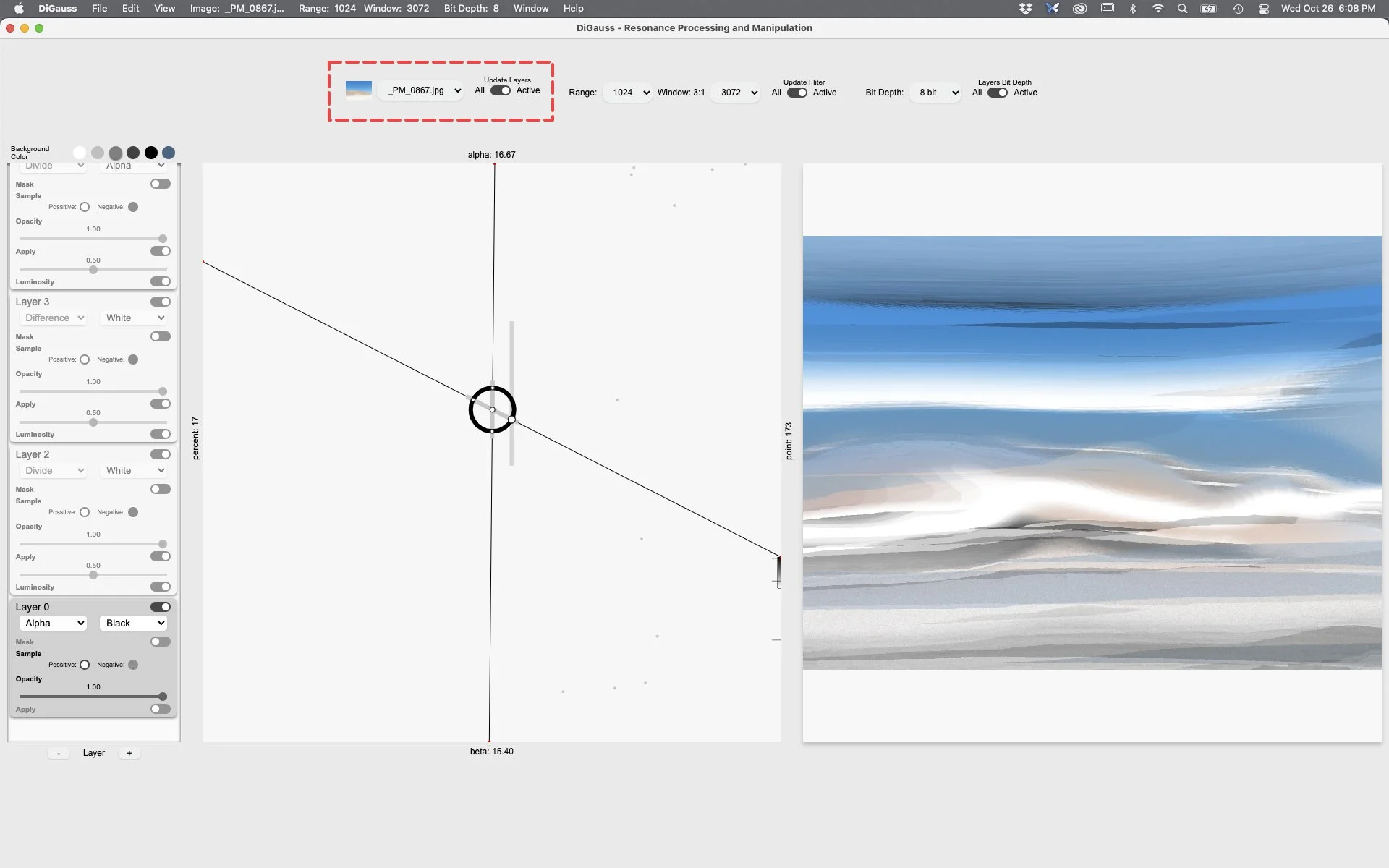Click the Time Machine clock icon
This screenshot has width=1389, height=868.
(1238, 9)
